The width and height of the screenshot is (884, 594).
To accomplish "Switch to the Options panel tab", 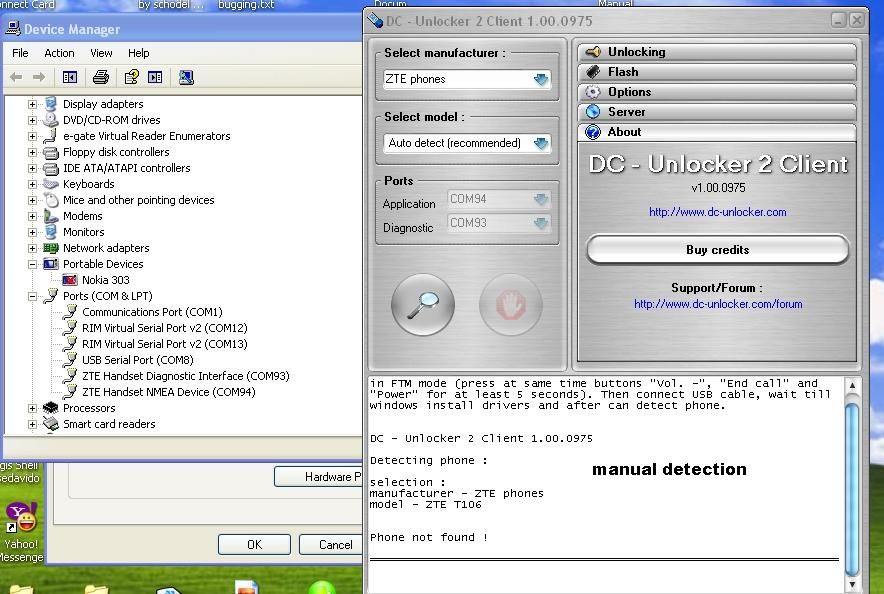I will 717,92.
